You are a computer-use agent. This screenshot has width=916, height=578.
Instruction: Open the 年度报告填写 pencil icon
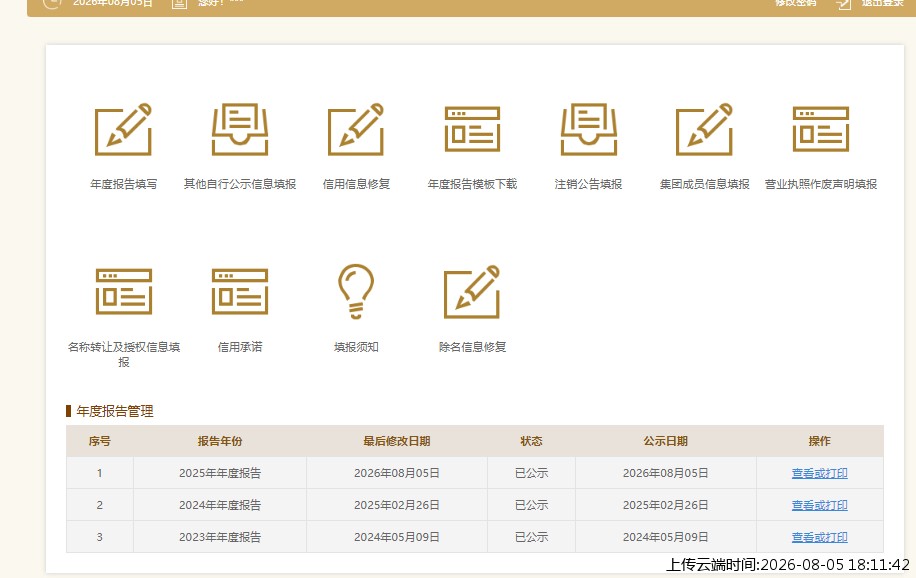pyautogui.click(x=123, y=129)
